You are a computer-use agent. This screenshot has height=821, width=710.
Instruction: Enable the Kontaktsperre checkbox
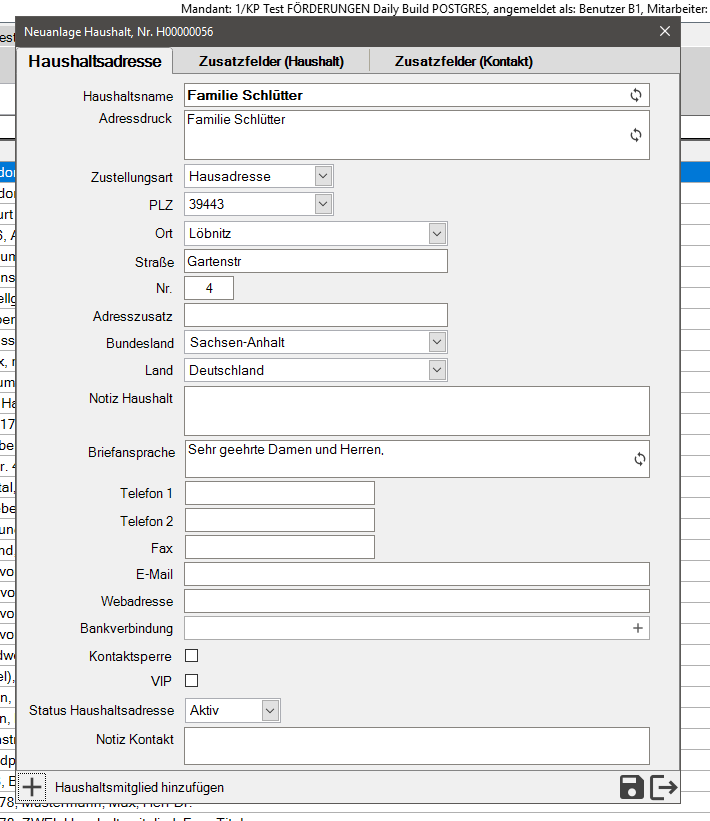coord(192,656)
